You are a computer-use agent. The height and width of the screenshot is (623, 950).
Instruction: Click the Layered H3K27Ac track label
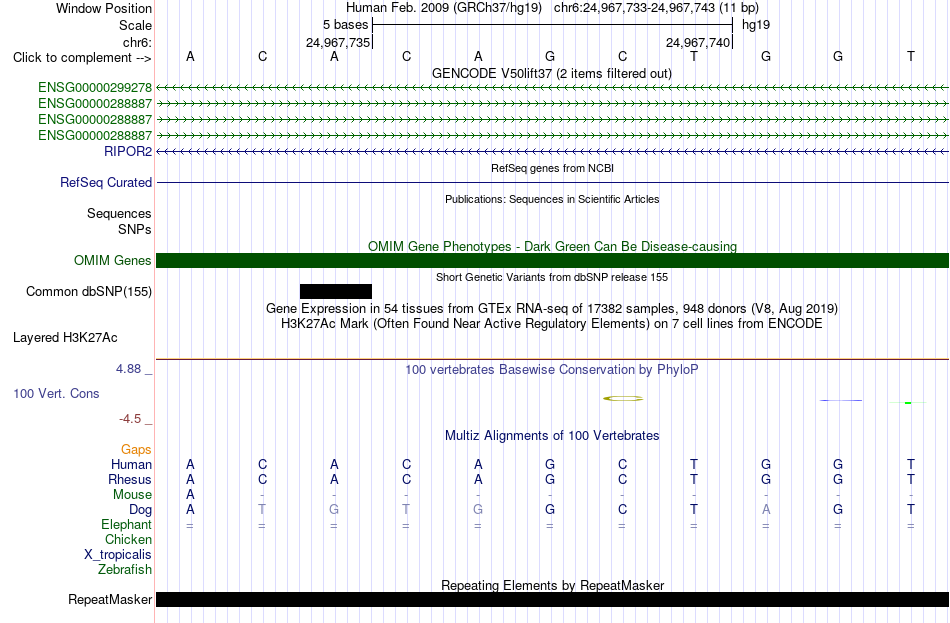[x=65, y=338]
